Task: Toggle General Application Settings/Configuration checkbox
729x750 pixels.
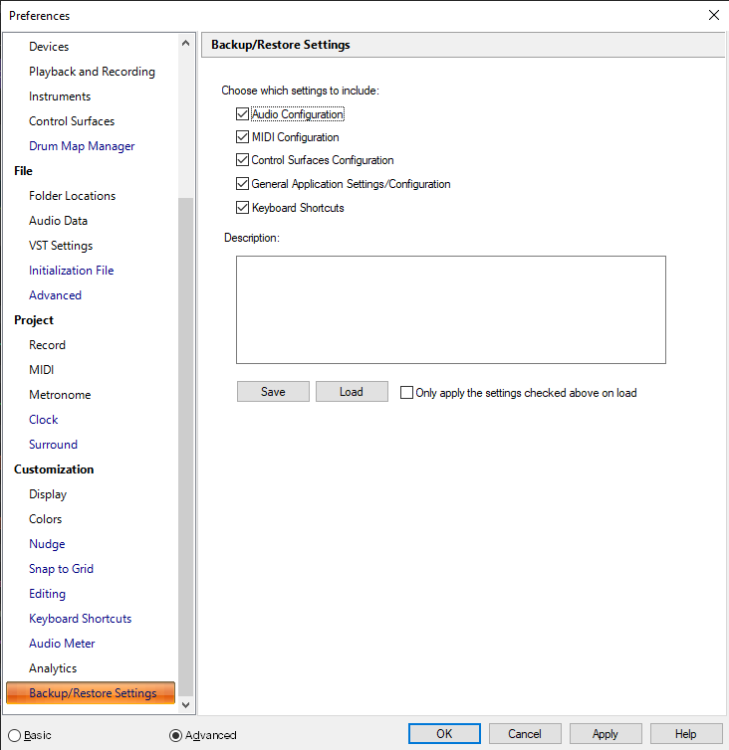Action: coord(243,184)
